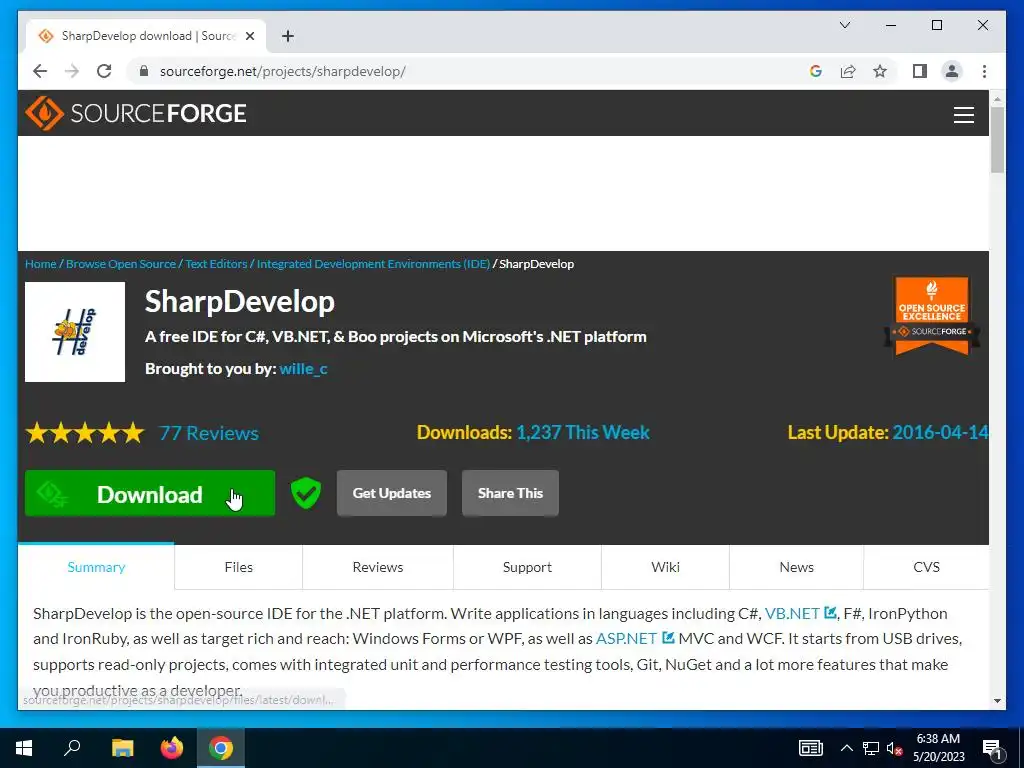
Task: Go back using the browser back arrow
Action: point(40,71)
